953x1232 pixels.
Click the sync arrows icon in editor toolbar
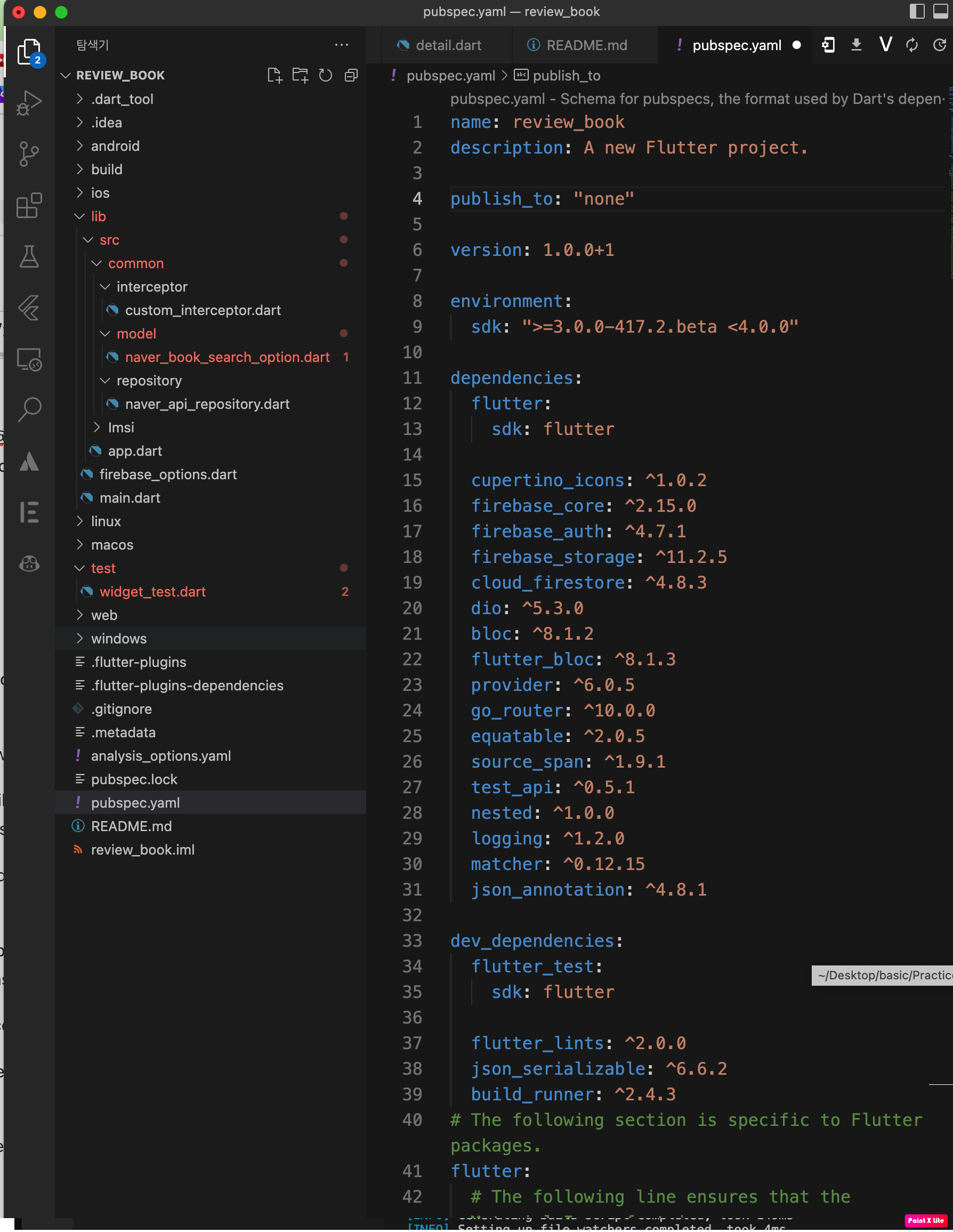pos(912,45)
